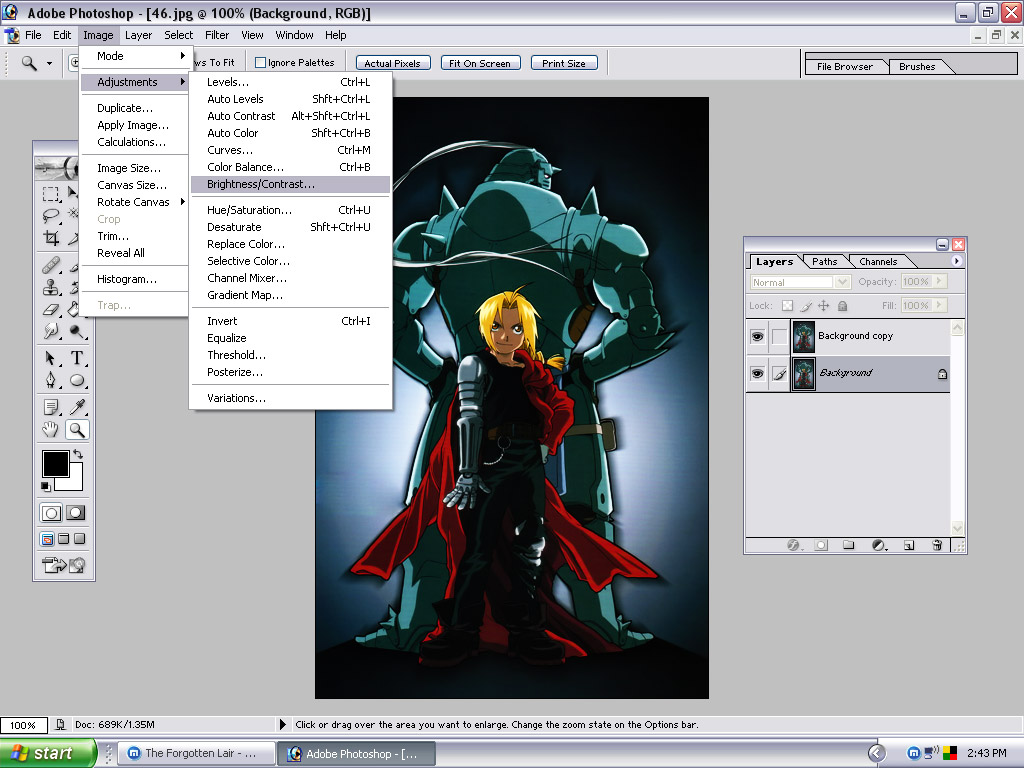
Task: Delete layer using the trash icon
Action: tap(937, 545)
